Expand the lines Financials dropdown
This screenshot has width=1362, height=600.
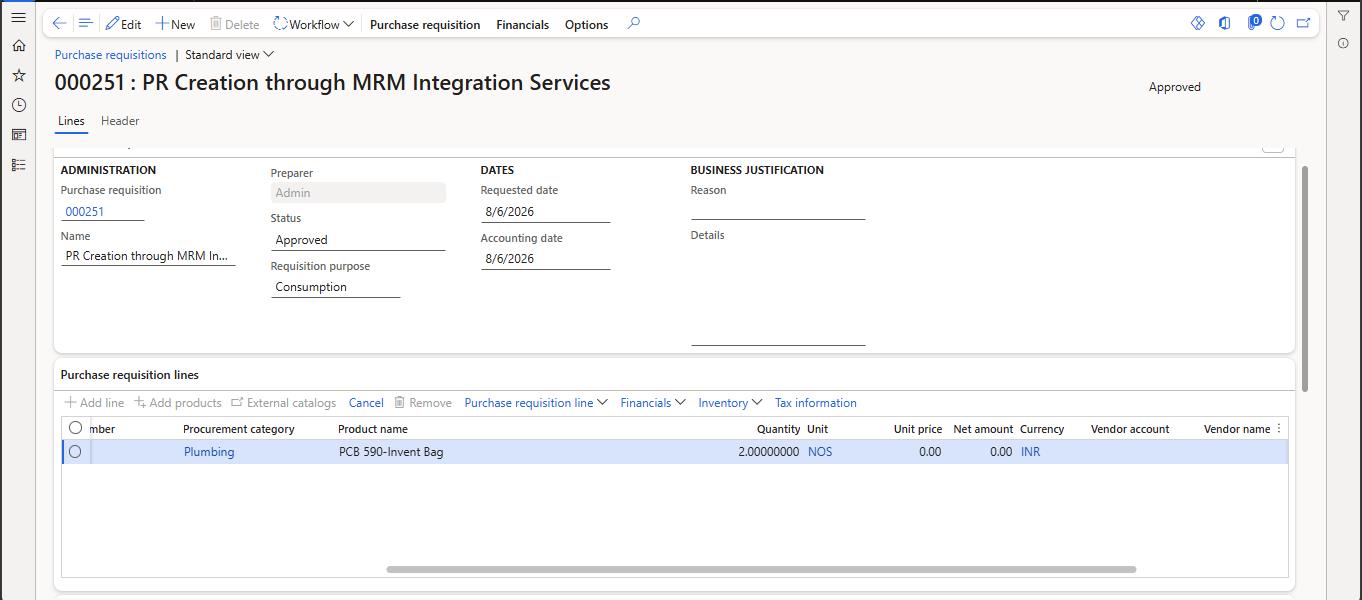653,403
